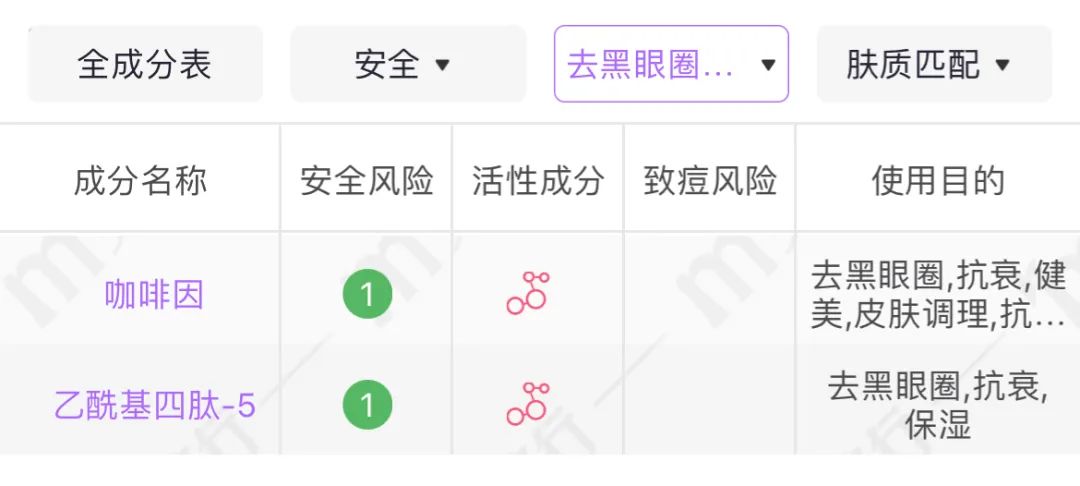Click the green safety risk badge for 咖啡因

(367, 294)
